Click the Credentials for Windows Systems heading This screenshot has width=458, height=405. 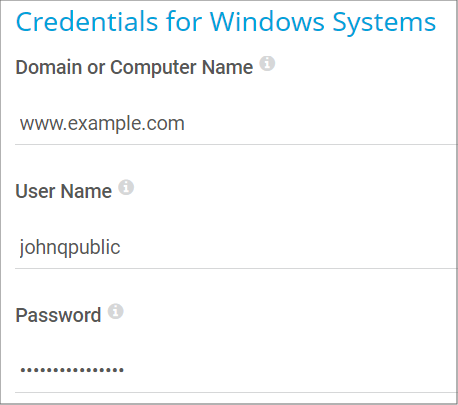[x=226, y=22]
